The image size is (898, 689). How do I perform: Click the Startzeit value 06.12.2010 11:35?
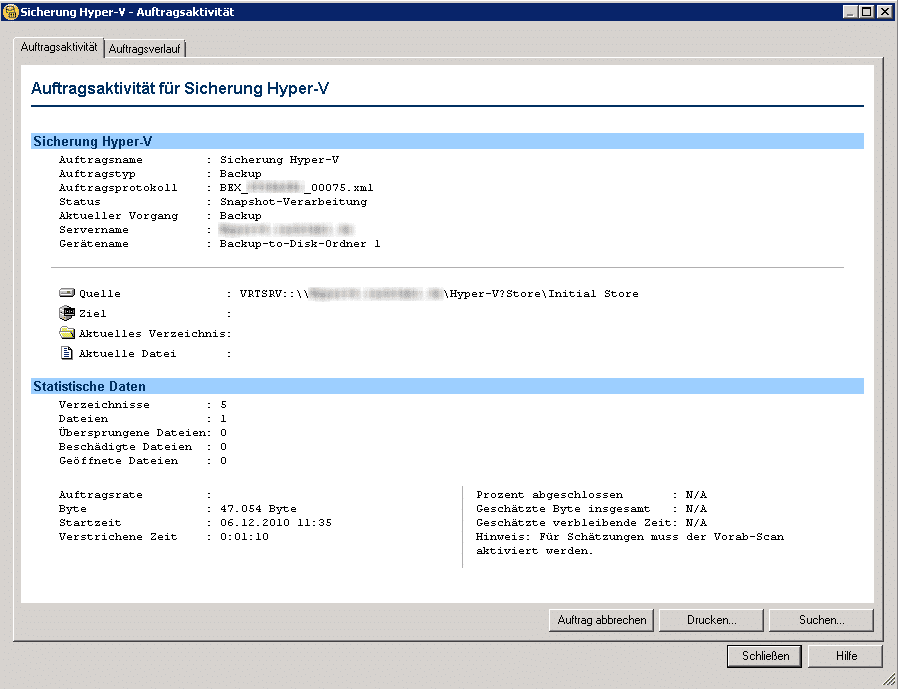pos(276,522)
